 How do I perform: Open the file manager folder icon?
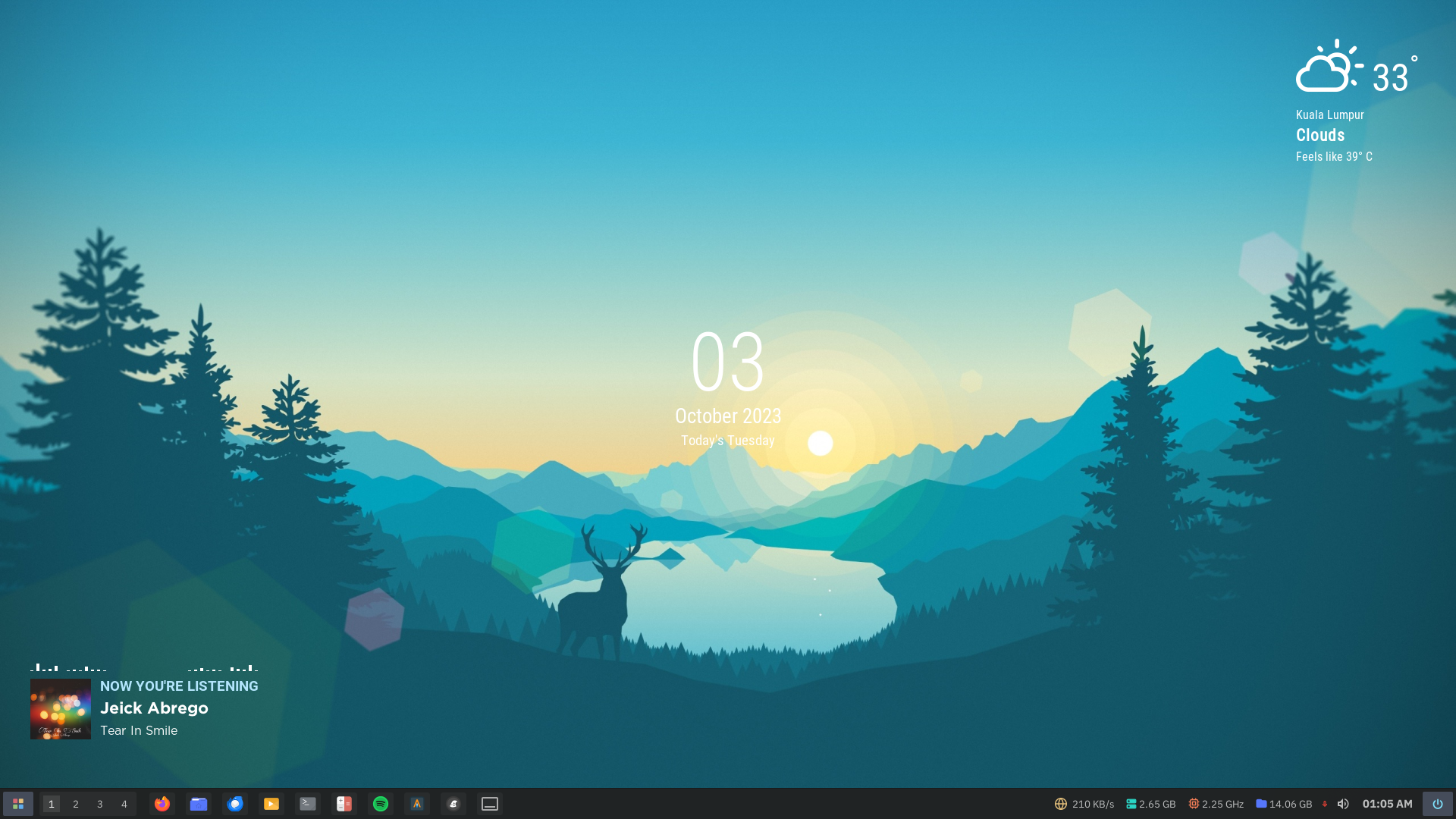pos(199,804)
